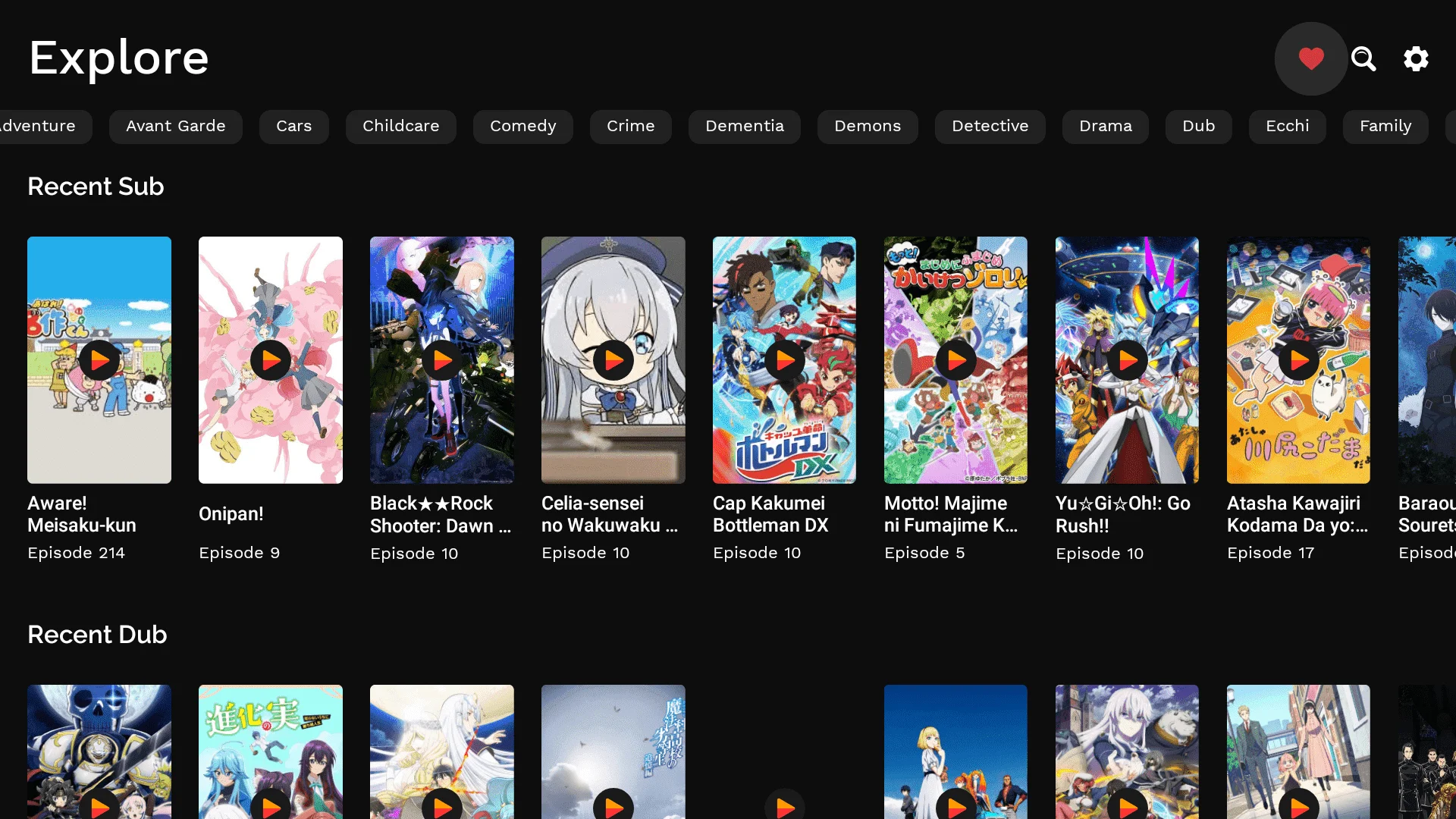This screenshot has width=1456, height=819.
Task: Filter by the Childcare genre
Action: pyautogui.click(x=400, y=126)
